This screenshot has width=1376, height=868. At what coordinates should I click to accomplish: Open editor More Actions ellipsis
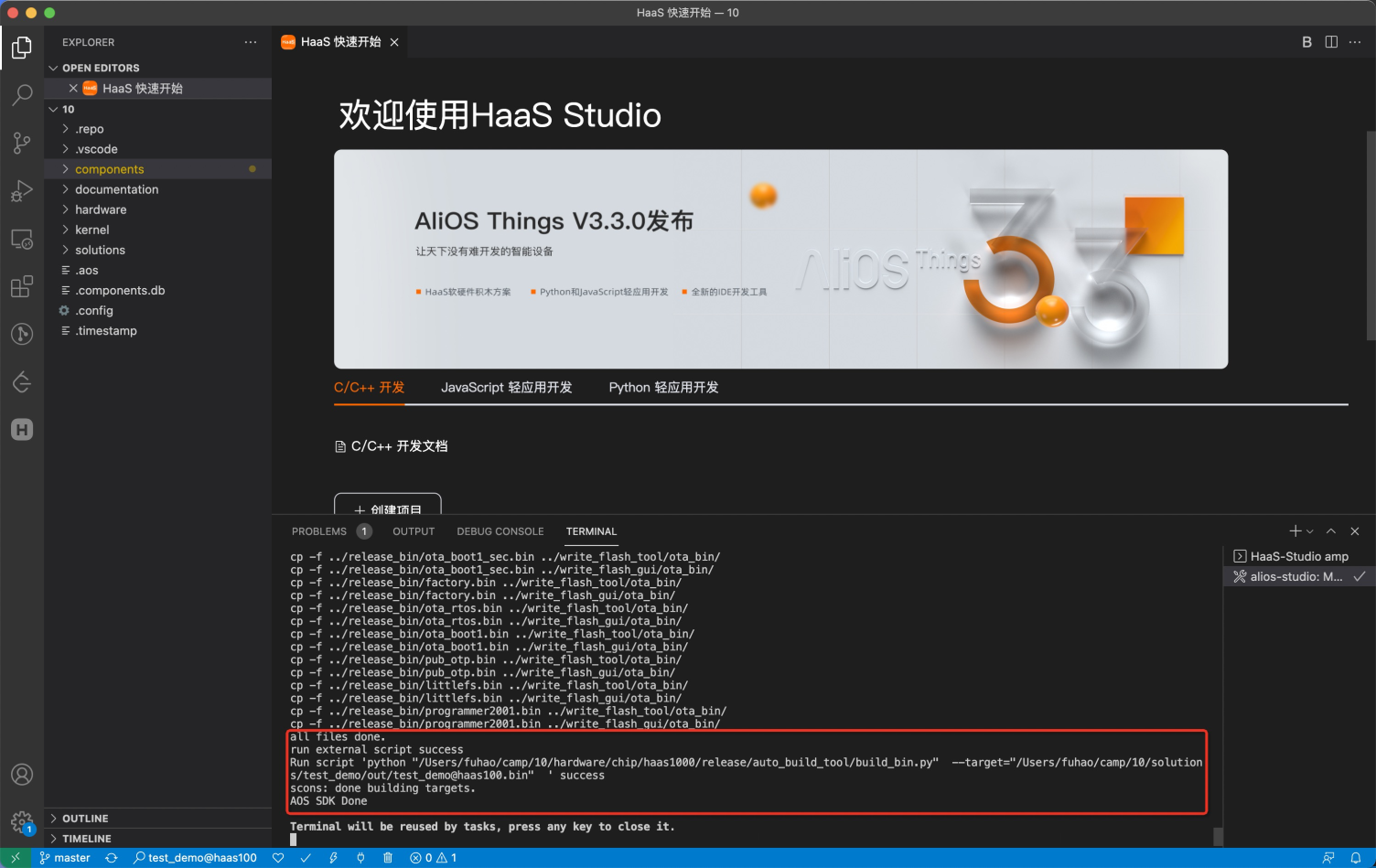point(1355,42)
